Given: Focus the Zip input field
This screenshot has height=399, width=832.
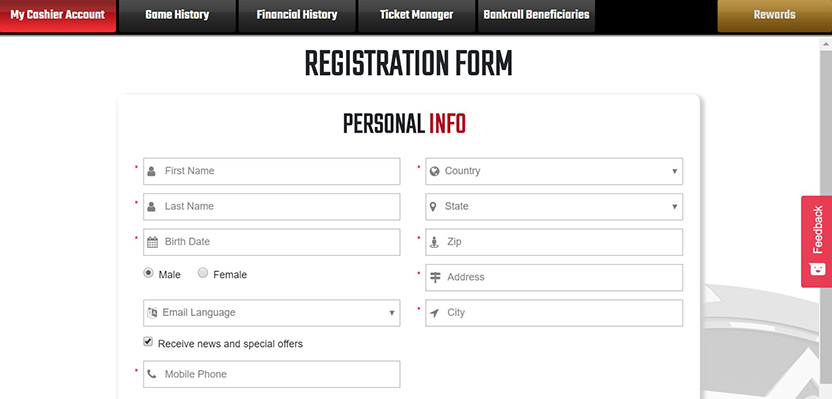Looking at the screenshot, I should pyautogui.click(x=554, y=242).
